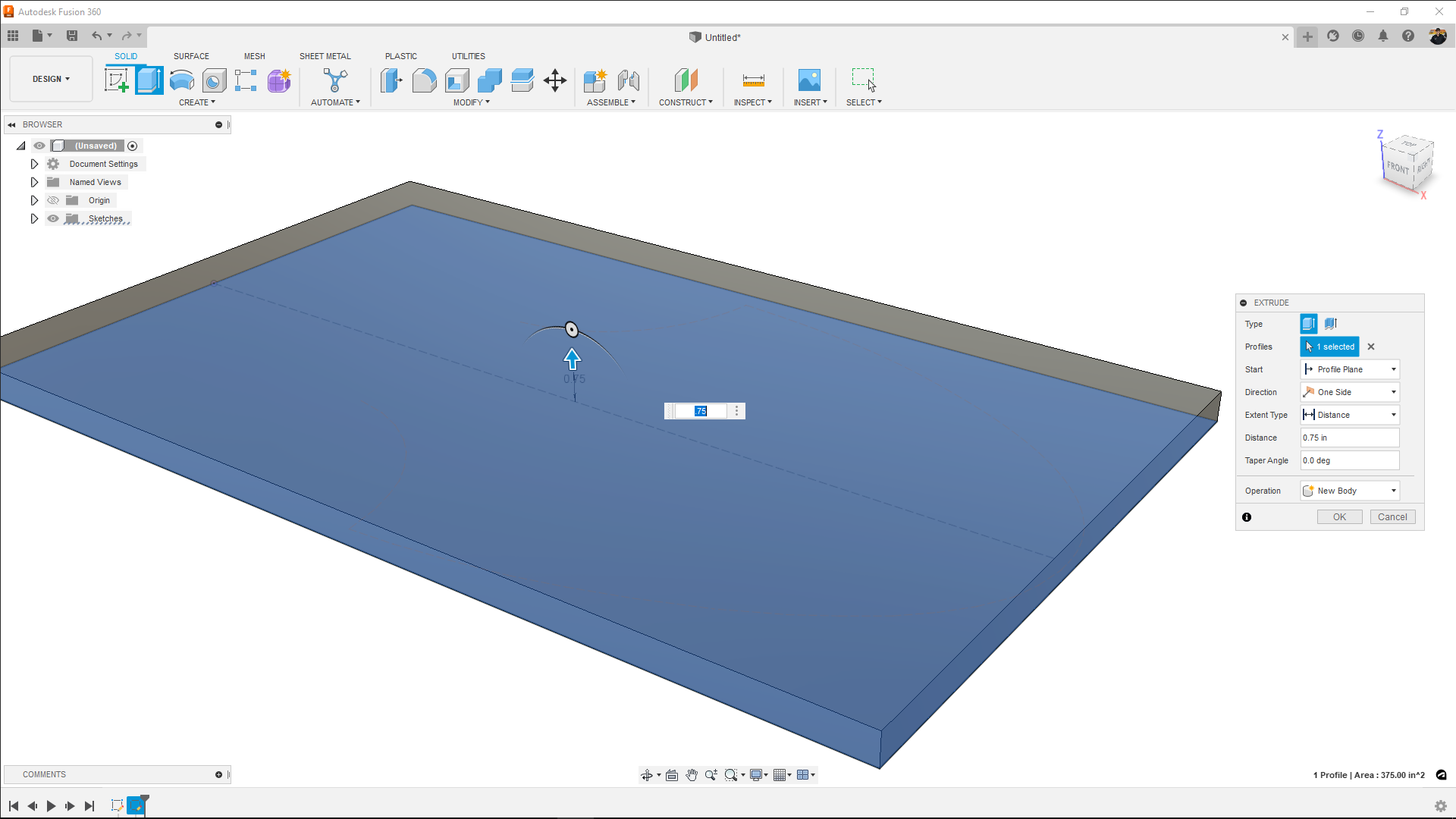
Task: Click the Insert image icon
Action: (809, 80)
